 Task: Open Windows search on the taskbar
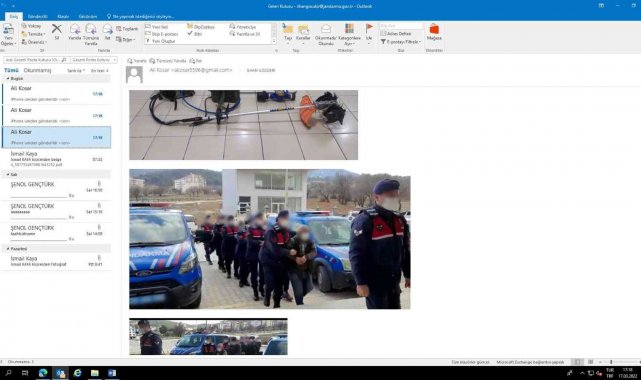pyautogui.click(x=8, y=373)
